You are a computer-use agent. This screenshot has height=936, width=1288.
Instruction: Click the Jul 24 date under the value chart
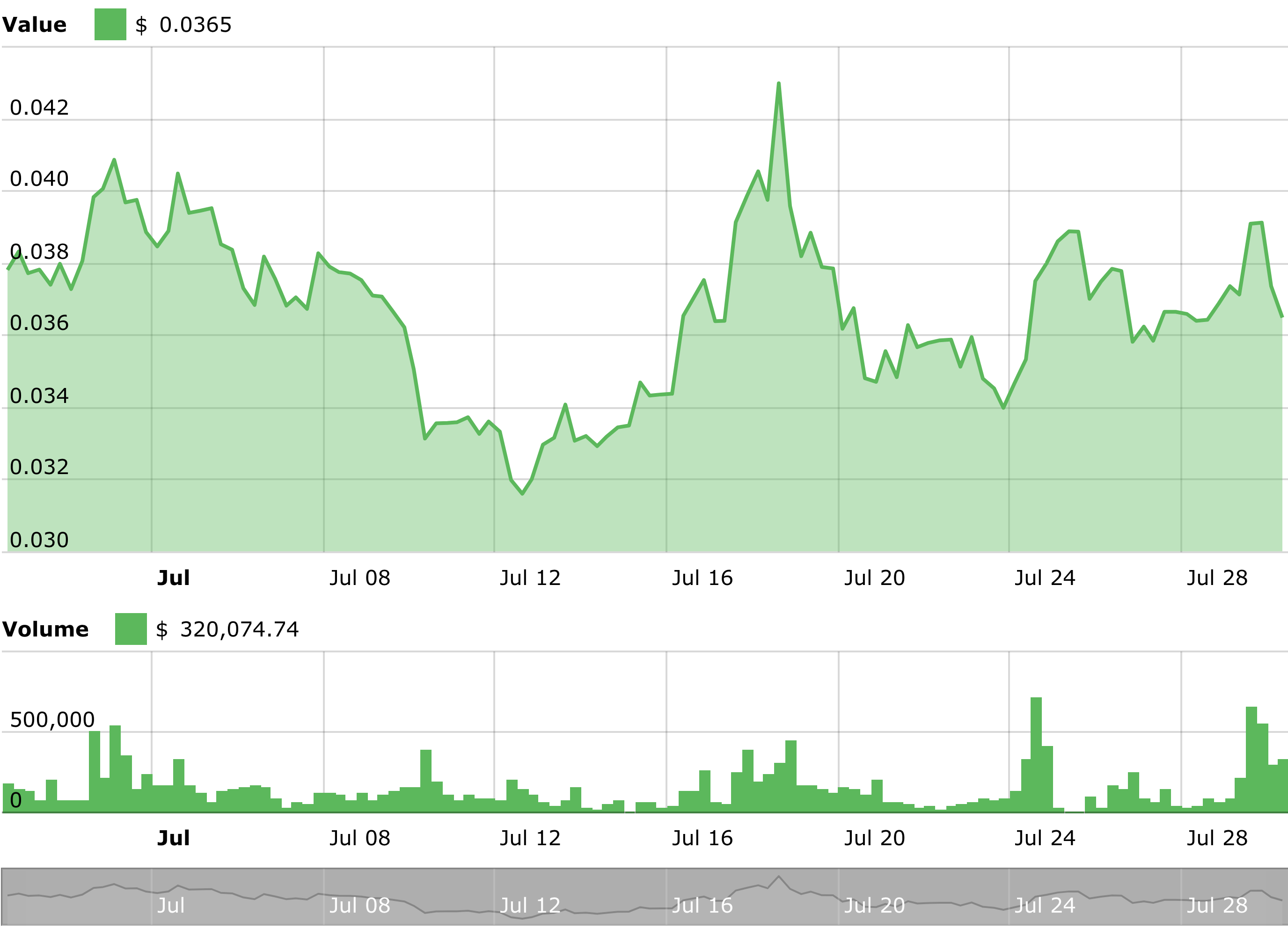pos(1045,578)
